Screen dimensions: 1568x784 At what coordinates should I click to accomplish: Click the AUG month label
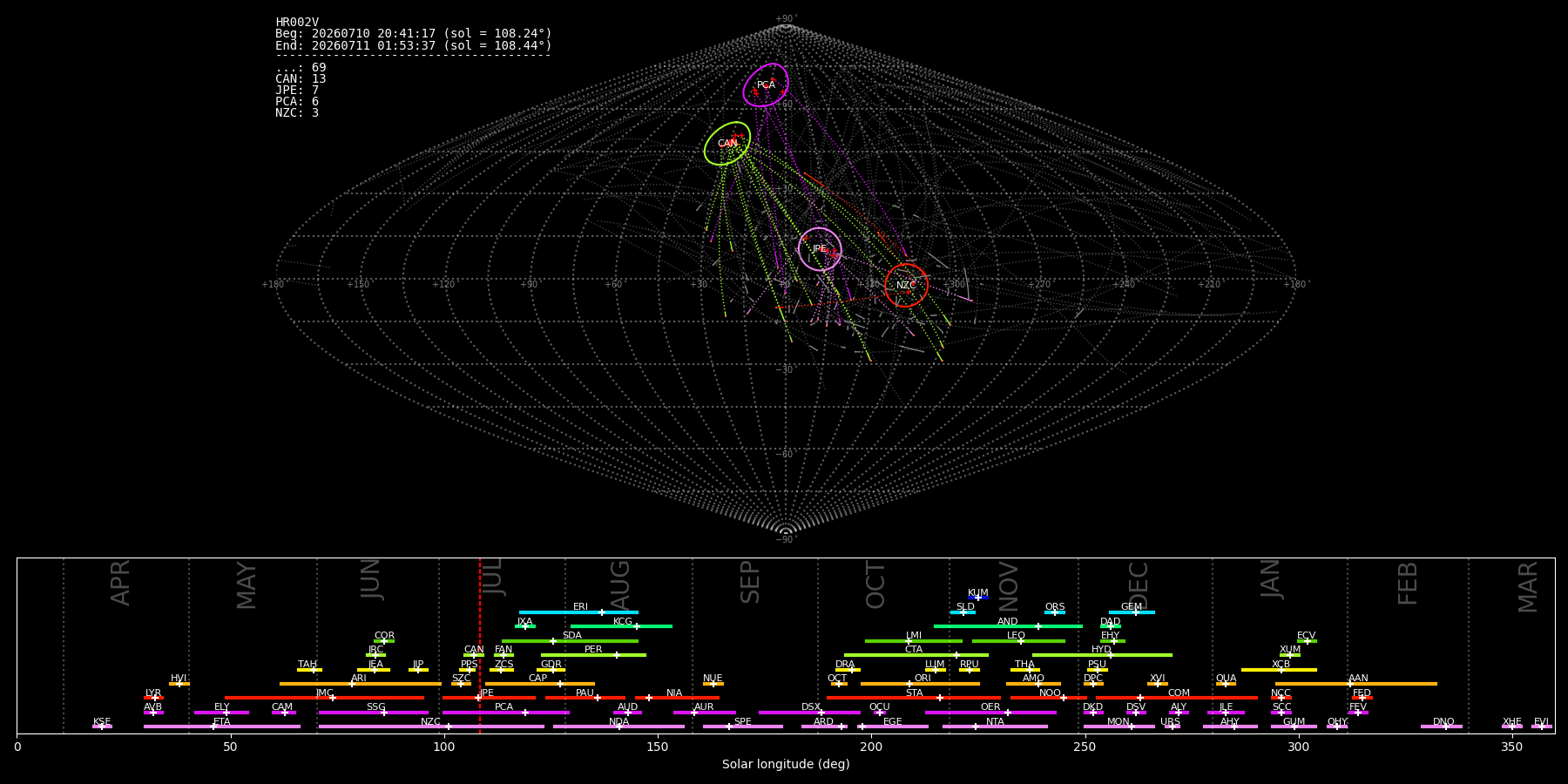click(620, 586)
